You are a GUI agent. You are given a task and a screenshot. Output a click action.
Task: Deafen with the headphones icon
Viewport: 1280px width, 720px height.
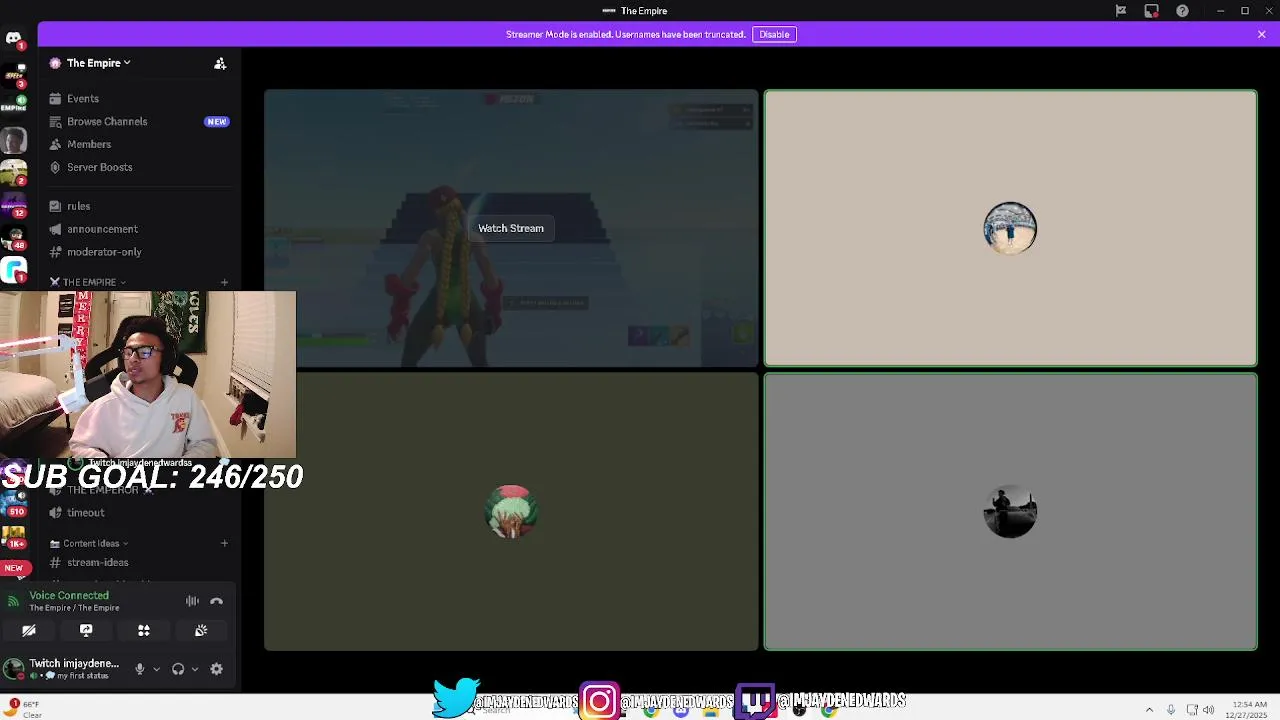pos(178,669)
